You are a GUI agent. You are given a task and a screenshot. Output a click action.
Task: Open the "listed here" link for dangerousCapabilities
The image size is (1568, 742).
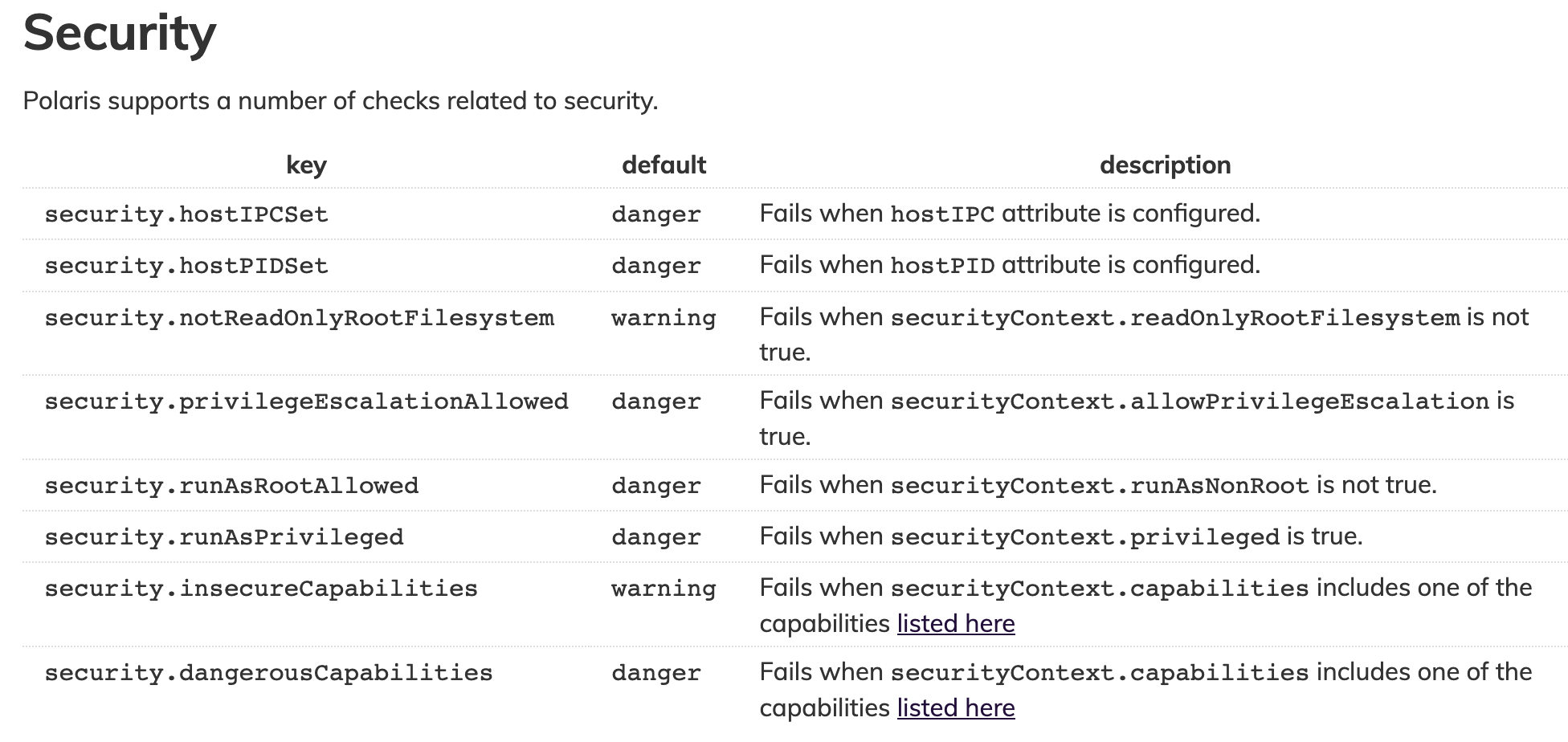[x=955, y=708]
